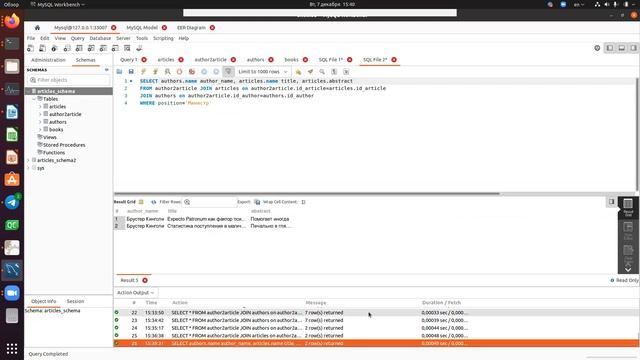Click the create stored procedure icon
The height and width of the screenshot is (360, 640).
(x=103, y=48)
